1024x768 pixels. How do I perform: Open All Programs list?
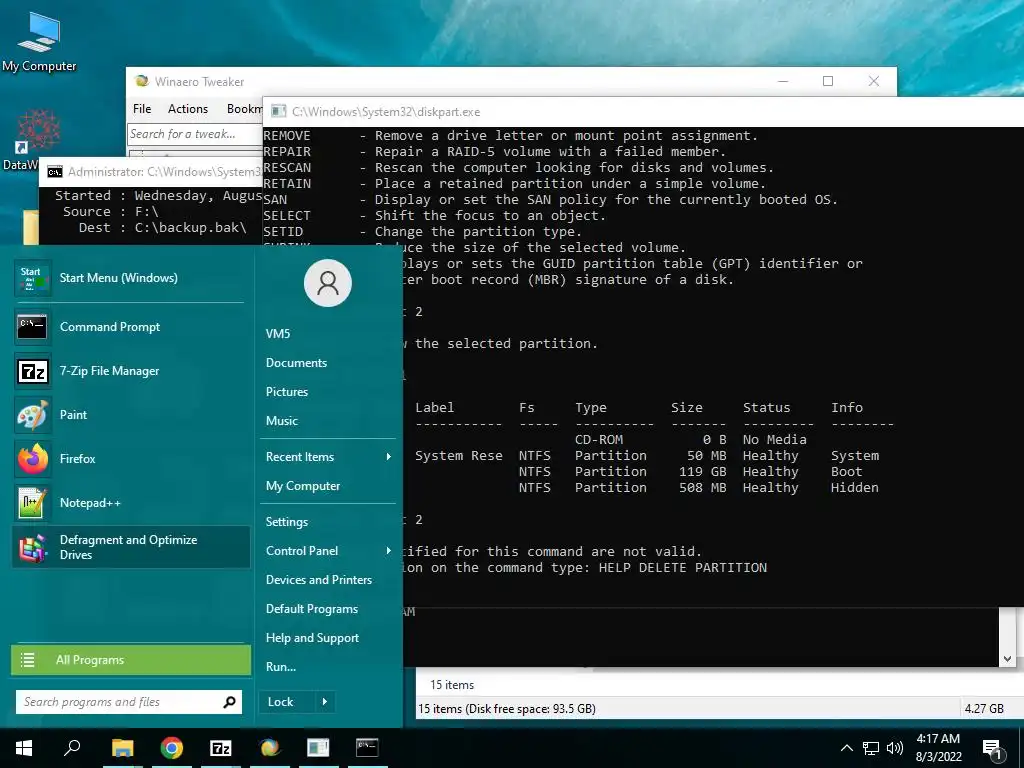coord(131,660)
